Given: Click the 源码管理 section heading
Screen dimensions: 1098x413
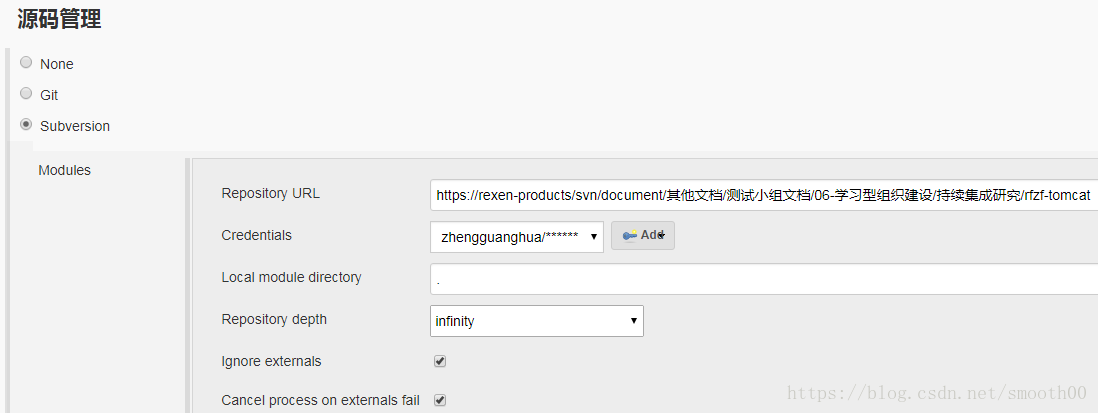Looking at the screenshot, I should [x=60, y=20].
